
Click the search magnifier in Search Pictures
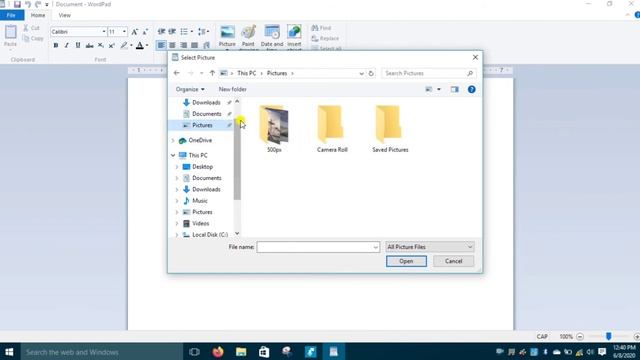(470, 73)
